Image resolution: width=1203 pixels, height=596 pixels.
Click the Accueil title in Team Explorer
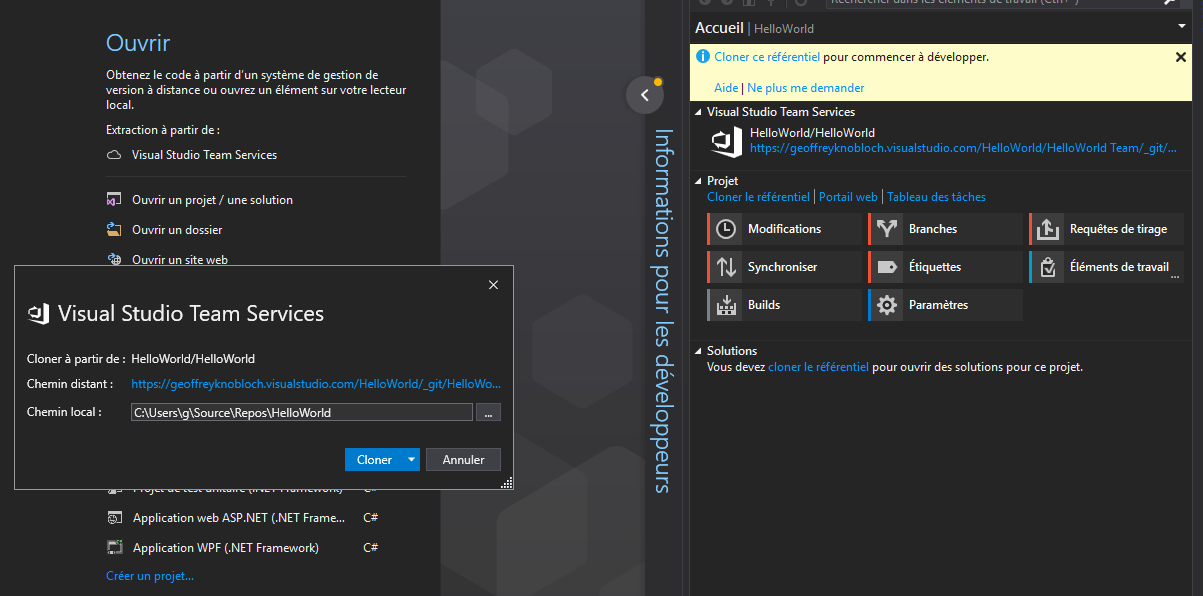pos(719,28)
